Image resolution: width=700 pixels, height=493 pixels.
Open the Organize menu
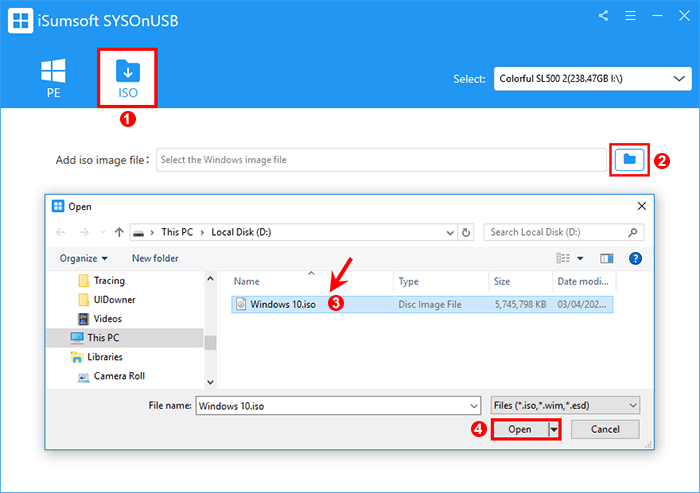(83, 258)
